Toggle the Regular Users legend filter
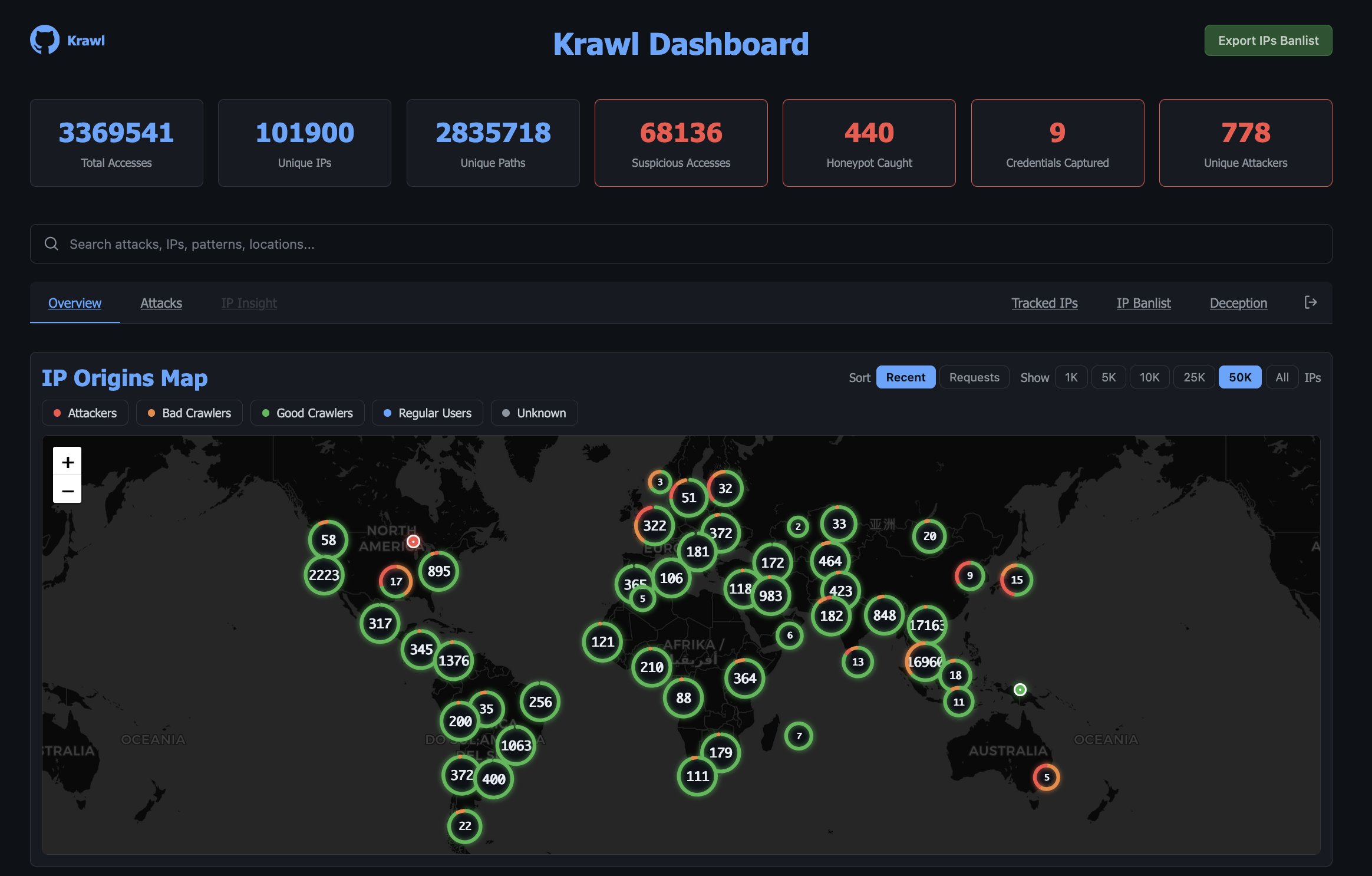Image resolution: width=1372 pixels, height=876 pixels. 427,413
